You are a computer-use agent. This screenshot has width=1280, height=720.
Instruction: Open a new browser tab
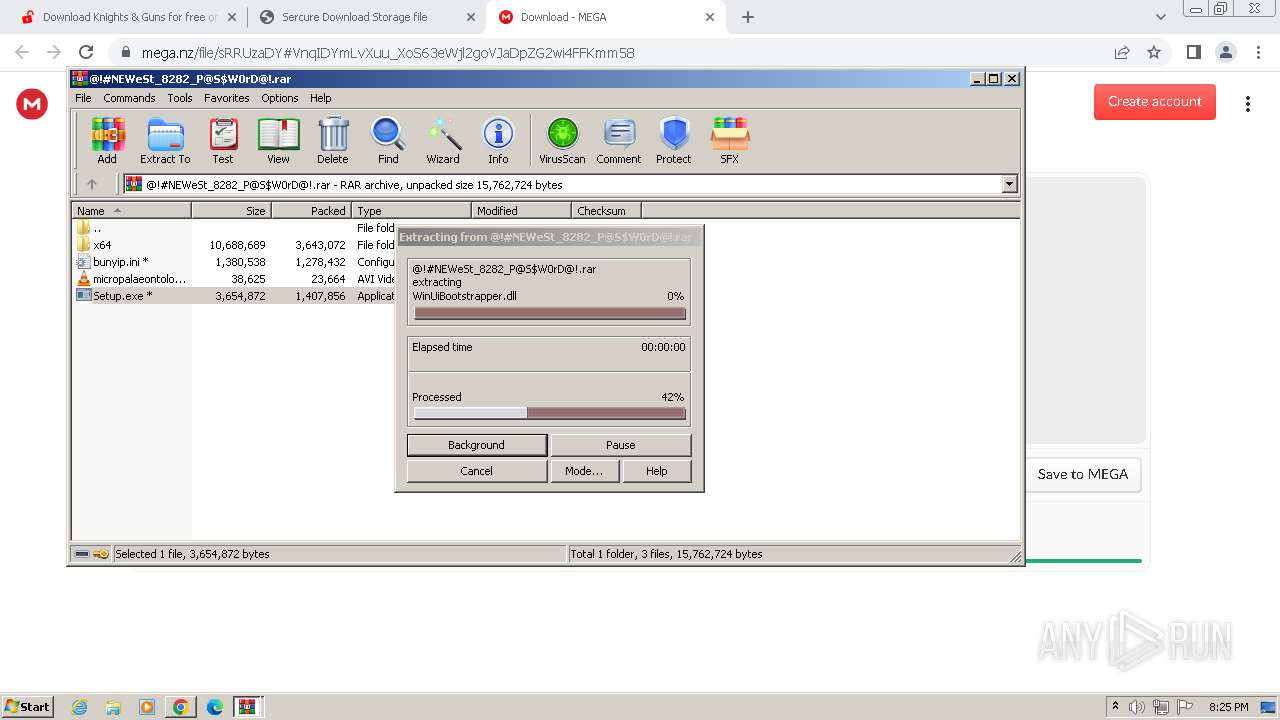click(748, 17)
